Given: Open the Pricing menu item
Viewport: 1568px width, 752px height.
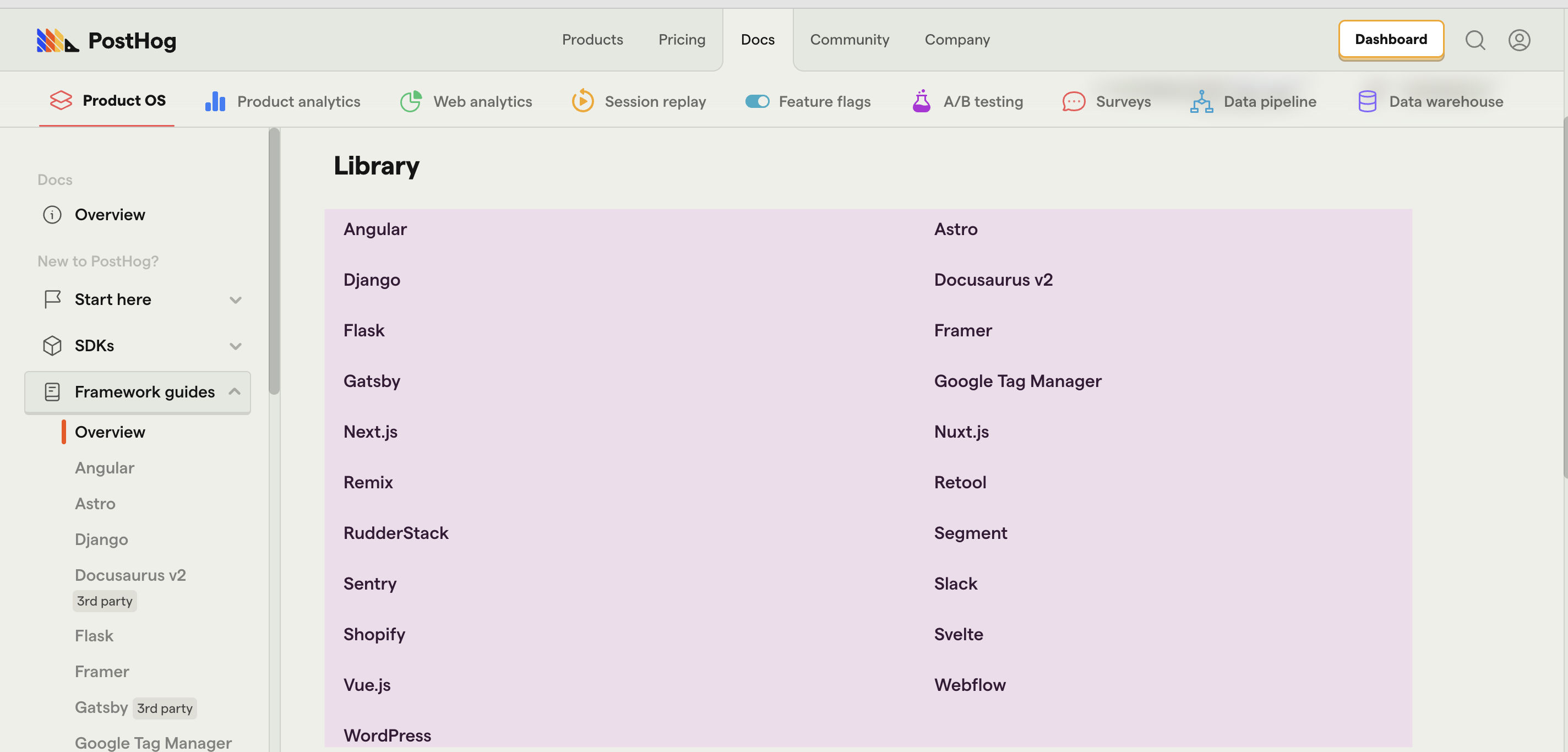Looking at the screenshot, I should [681, 40].
